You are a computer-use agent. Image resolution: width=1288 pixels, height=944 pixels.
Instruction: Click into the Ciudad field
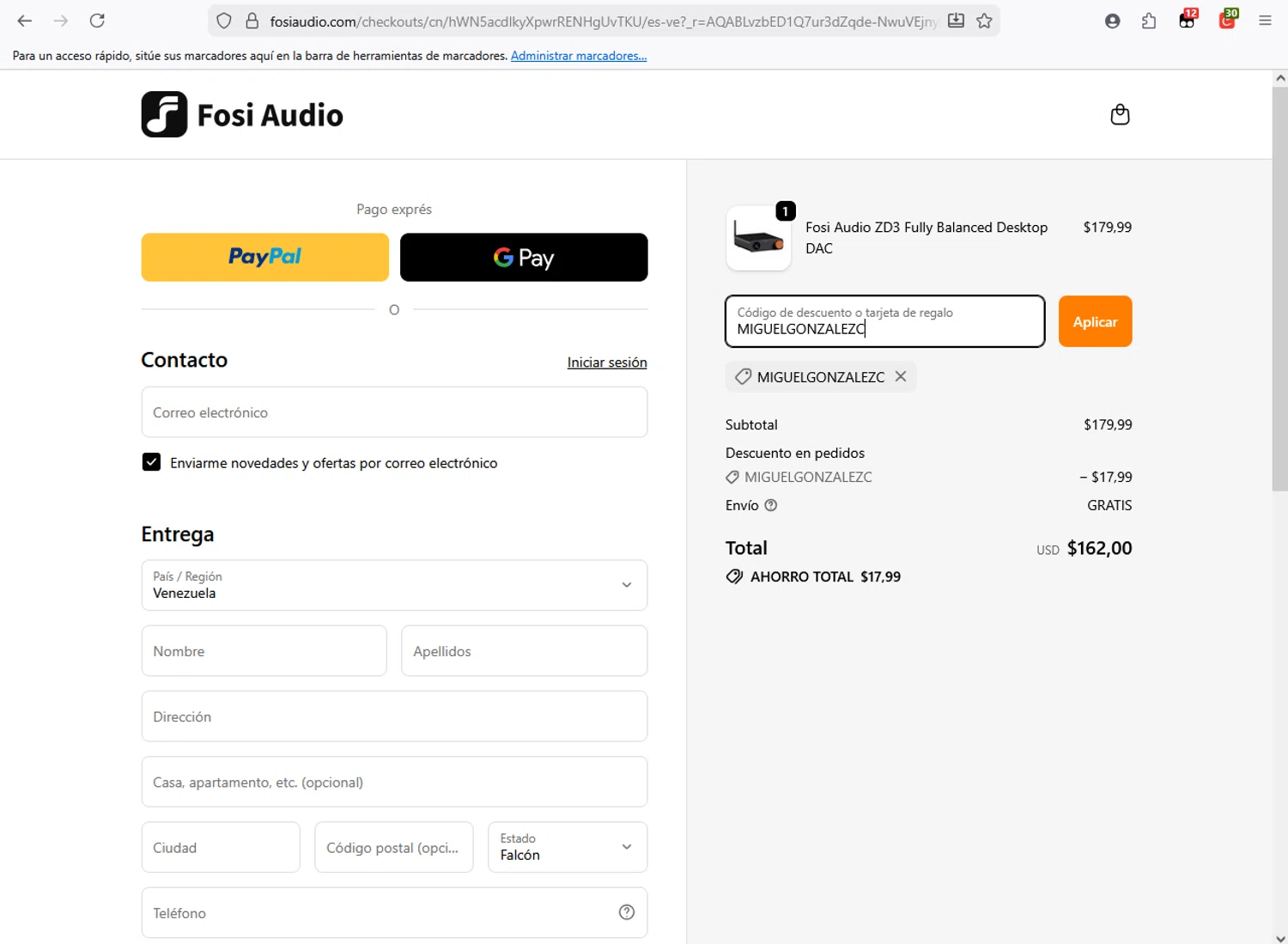221,847
